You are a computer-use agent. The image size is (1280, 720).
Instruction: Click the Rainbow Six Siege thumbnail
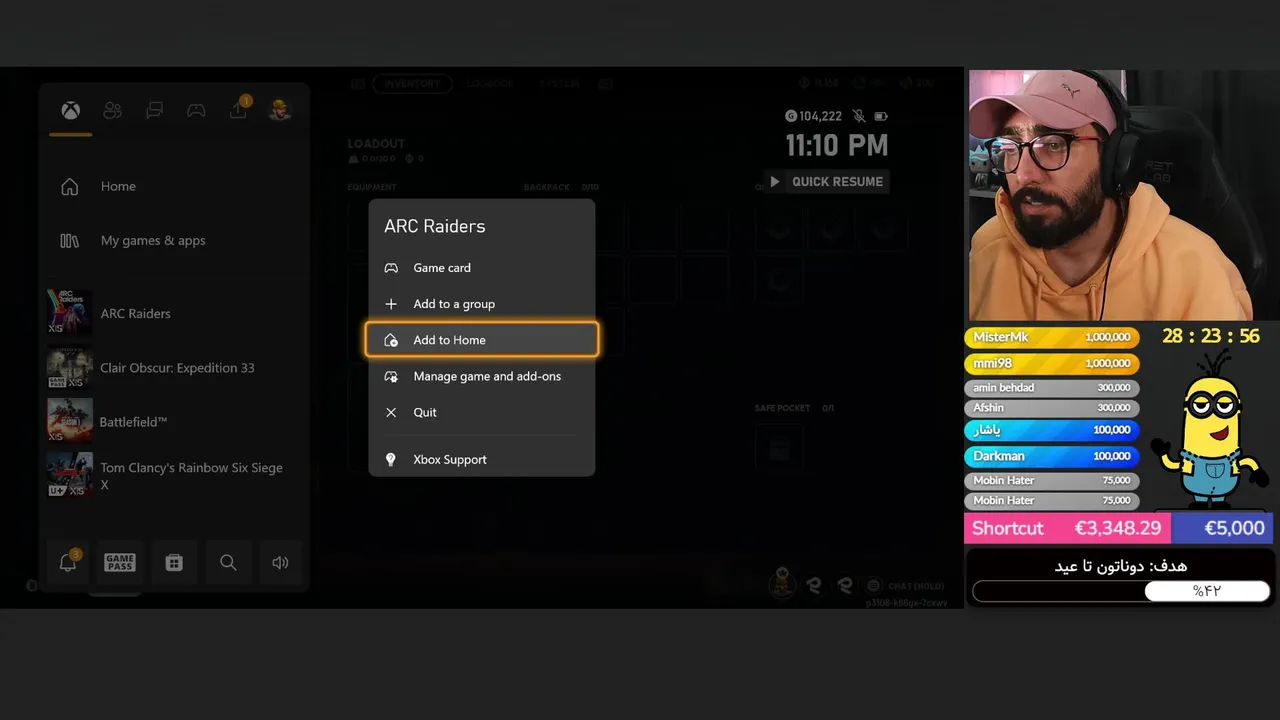(70, 475)
